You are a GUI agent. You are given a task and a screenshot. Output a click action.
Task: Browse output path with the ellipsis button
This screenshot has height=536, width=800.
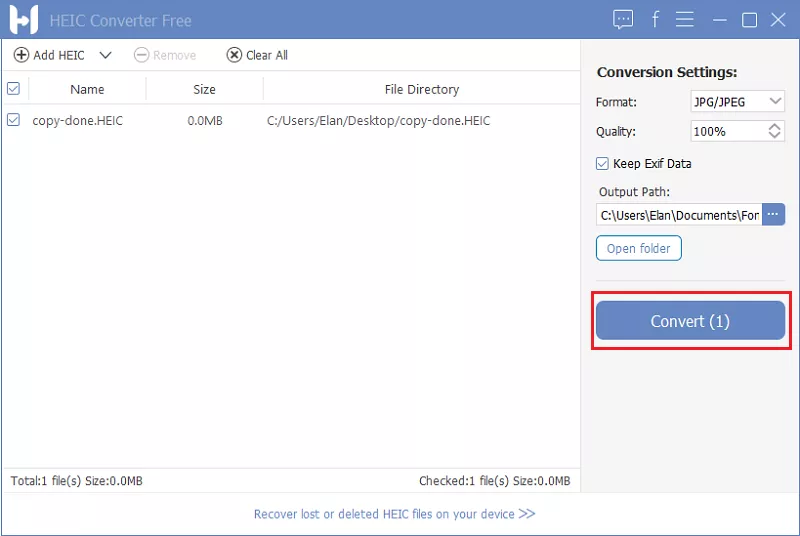(x=773, y=214)
